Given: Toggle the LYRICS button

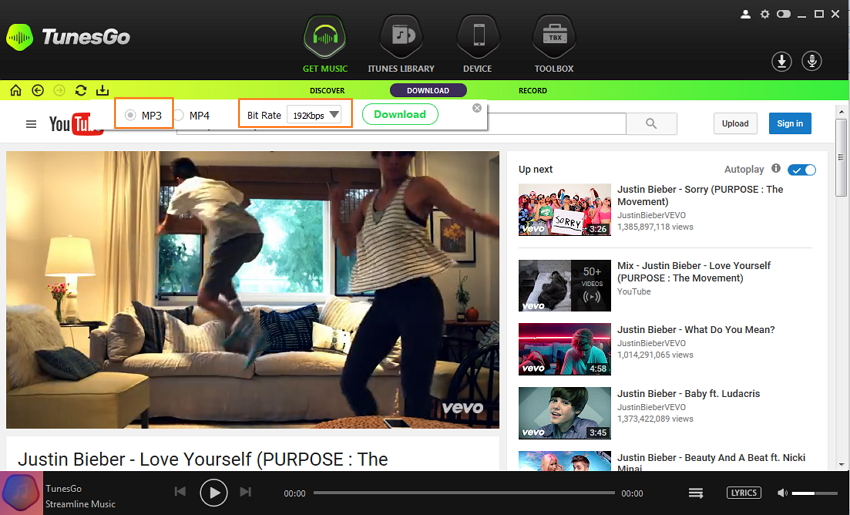Looking at the screenshot, I should (x=744, y=493).
